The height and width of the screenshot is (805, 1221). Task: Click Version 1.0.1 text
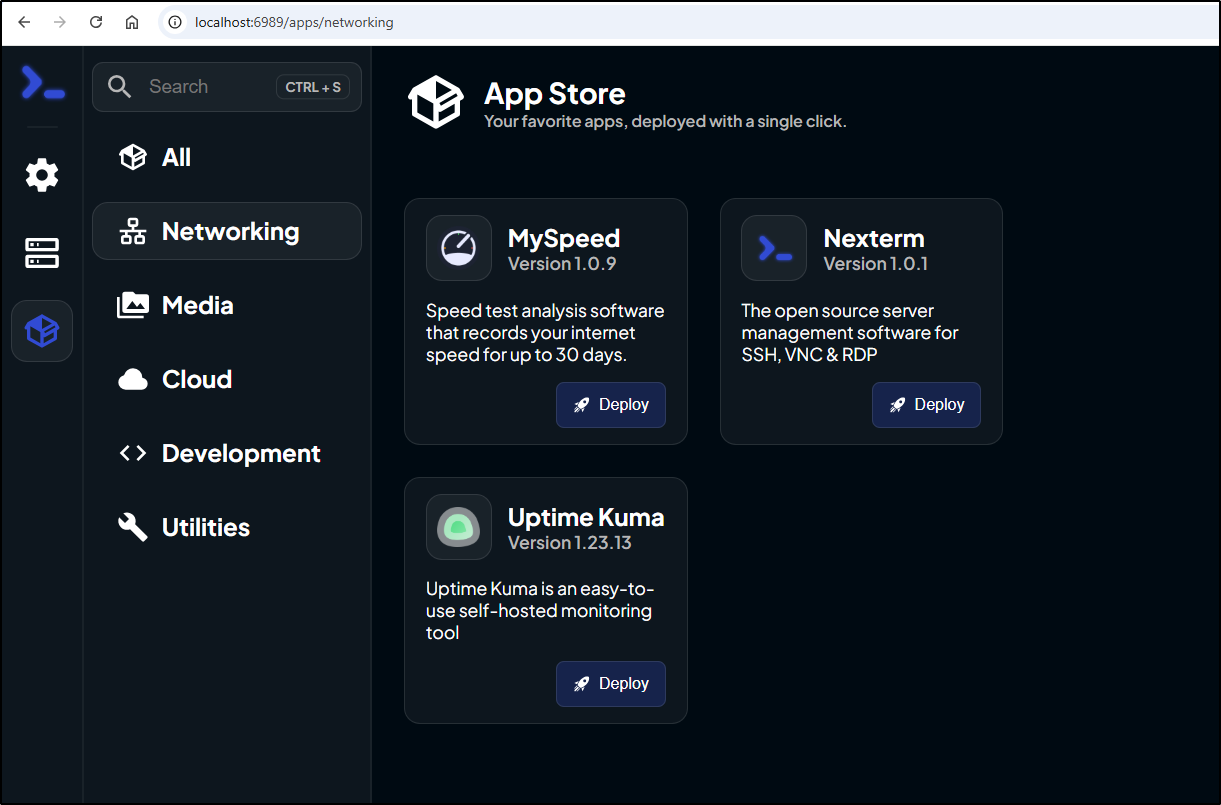(x=876, y=264)
